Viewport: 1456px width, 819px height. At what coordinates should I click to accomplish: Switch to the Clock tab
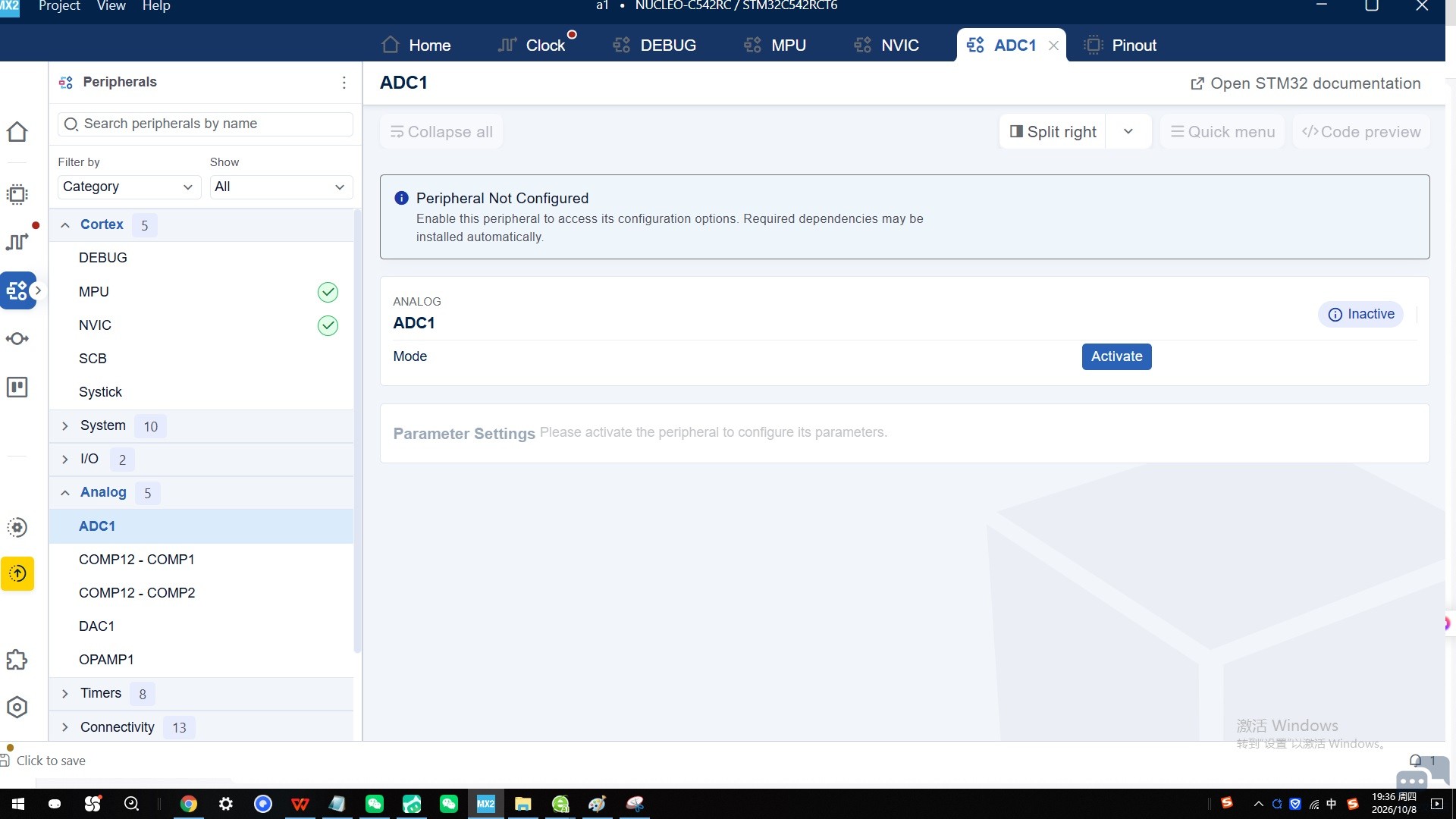tap(532, 45)
